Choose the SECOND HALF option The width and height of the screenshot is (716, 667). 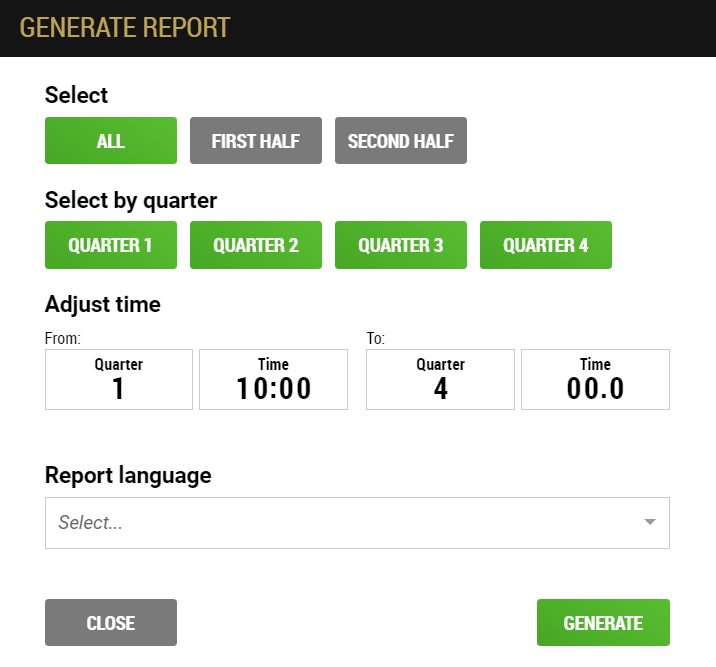tap(401, 141)
